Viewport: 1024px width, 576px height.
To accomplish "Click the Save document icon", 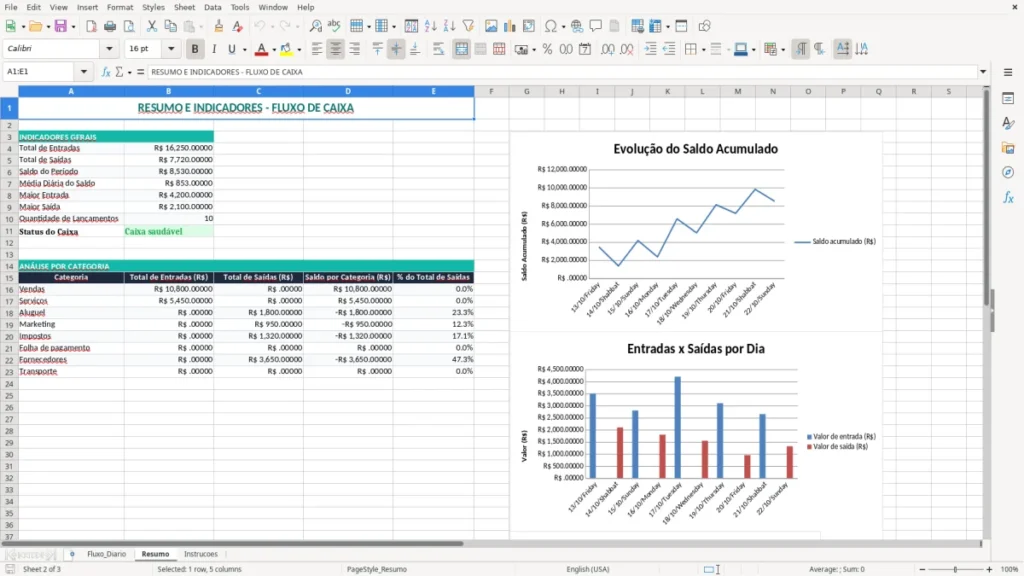I will pos(61,26).
